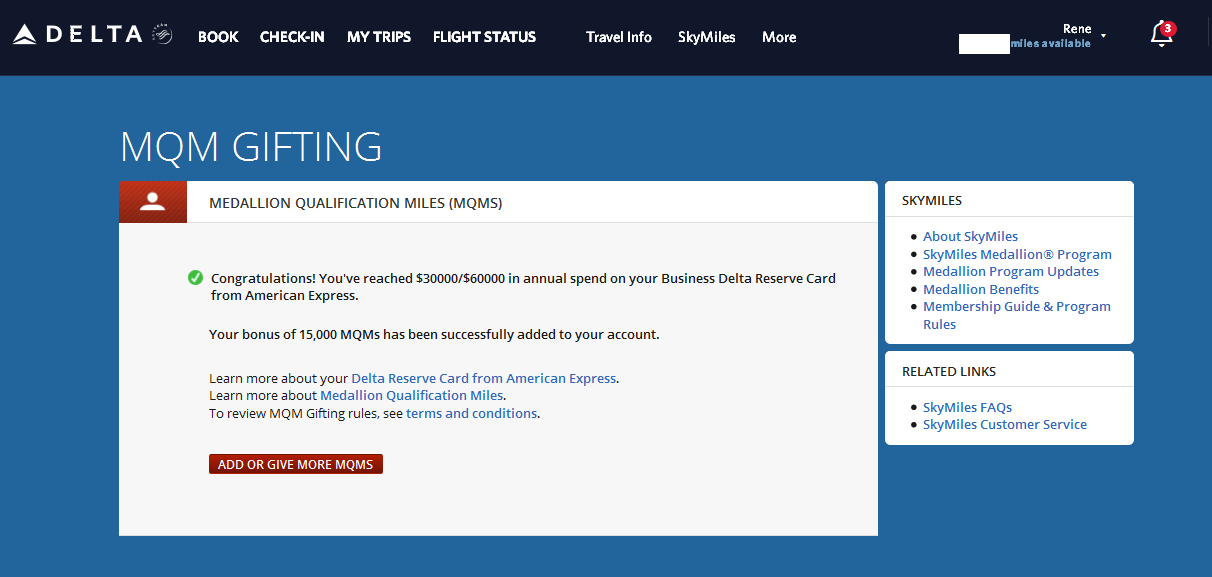Image resolution: width=1212 pixels, height=577 pixels.
Task: Open SkyMiles FAQs under Related Links
Action: point(966,407)
